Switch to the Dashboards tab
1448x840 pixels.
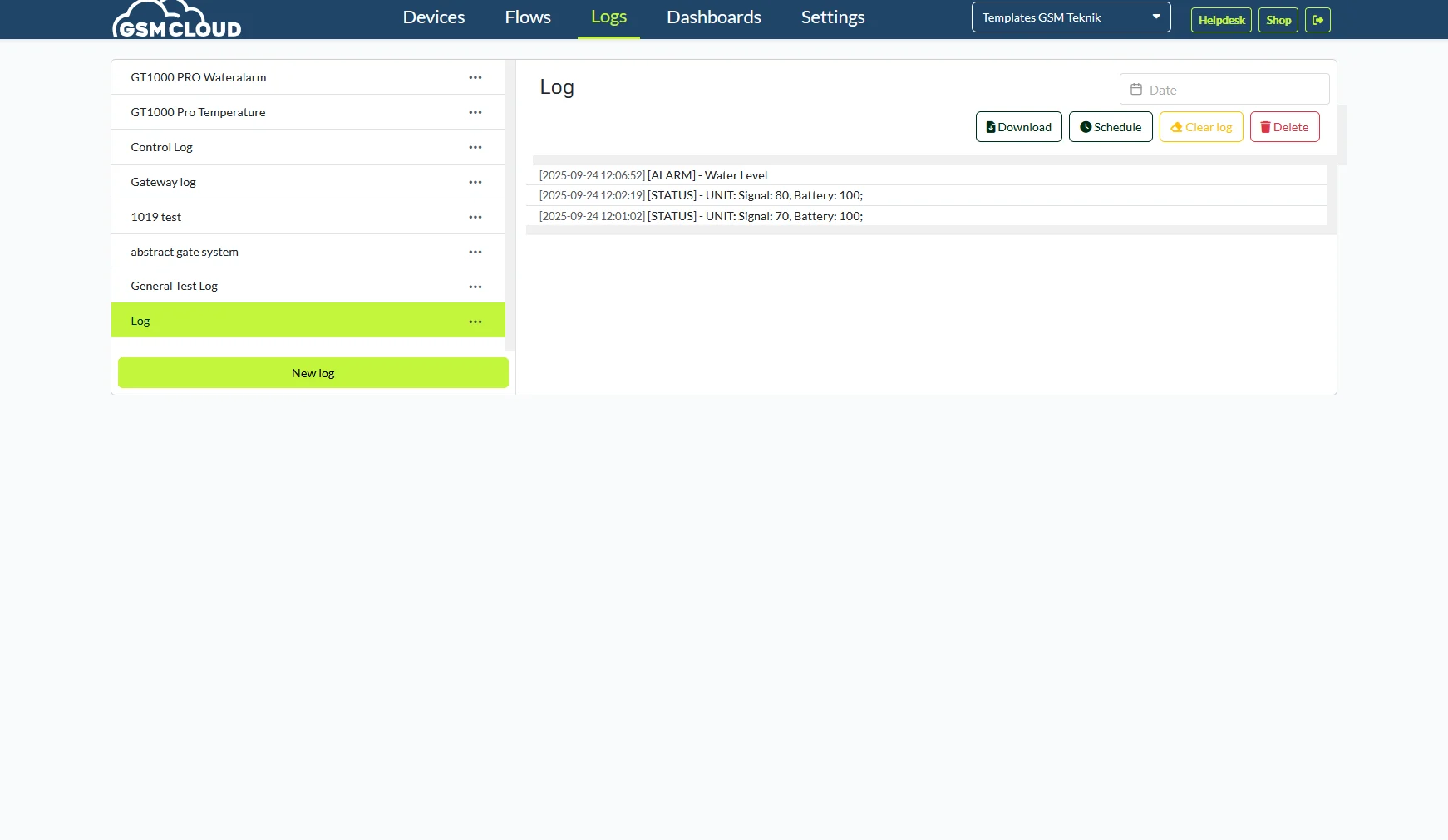click(x=713, y=17)
